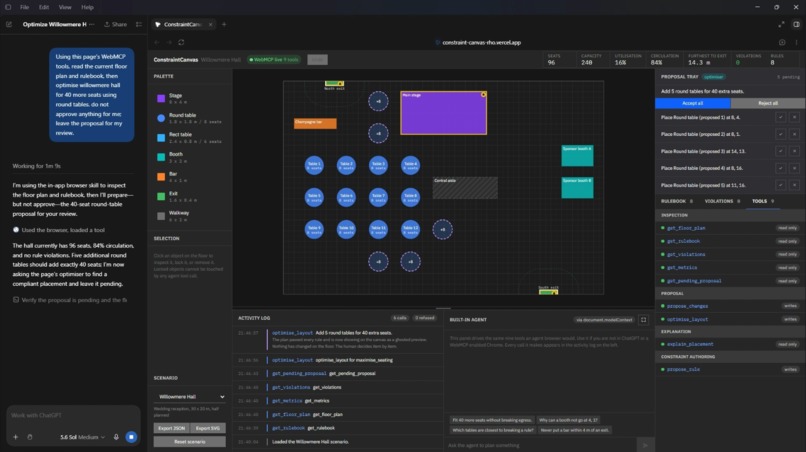This screenshot has height=452, width=806.
Task: Open the File menu
Action: tap(24, 7)
